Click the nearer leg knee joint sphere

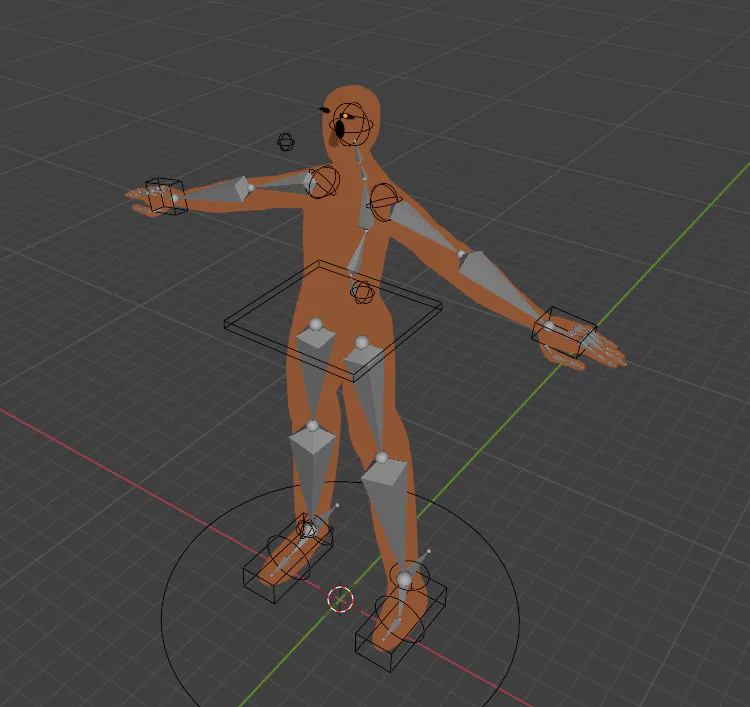pyautogui.click(x=381, y=458)
